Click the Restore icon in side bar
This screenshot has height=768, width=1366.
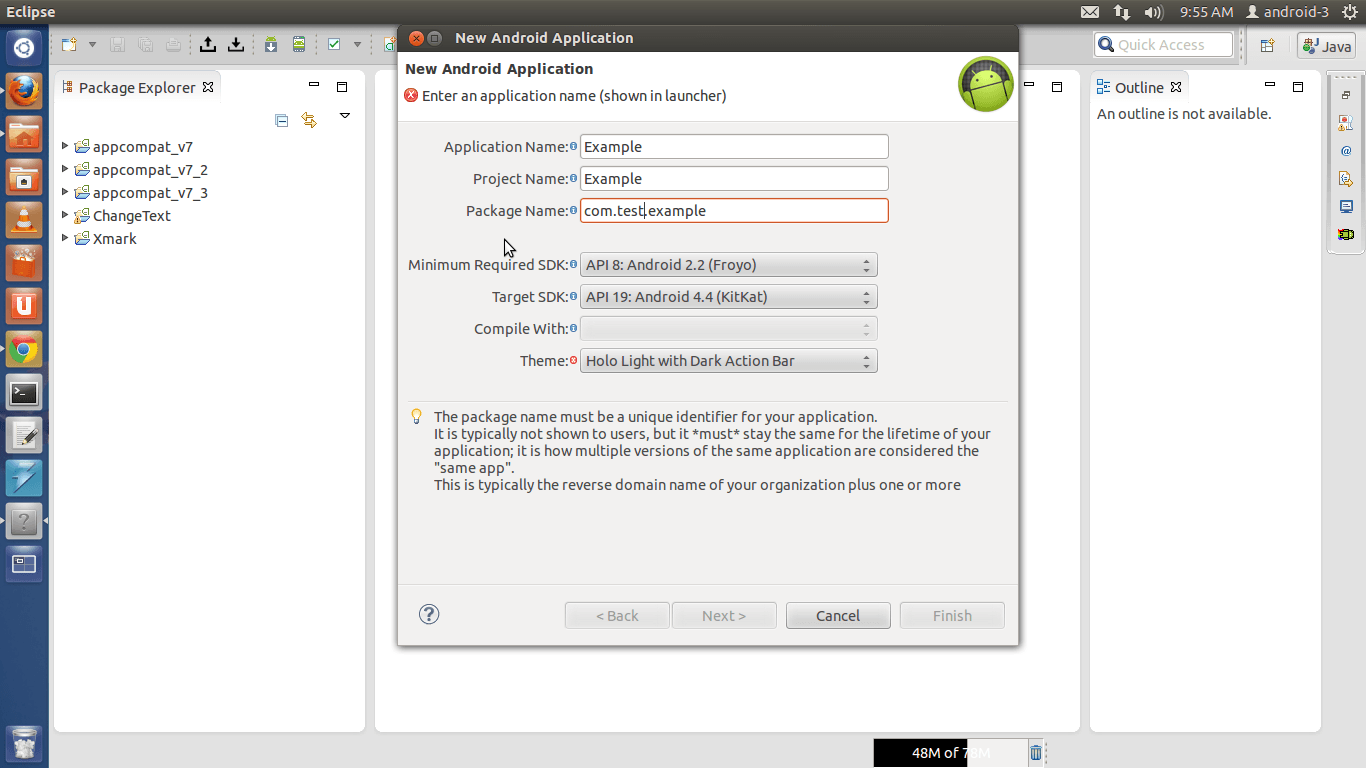point(1346,95)
